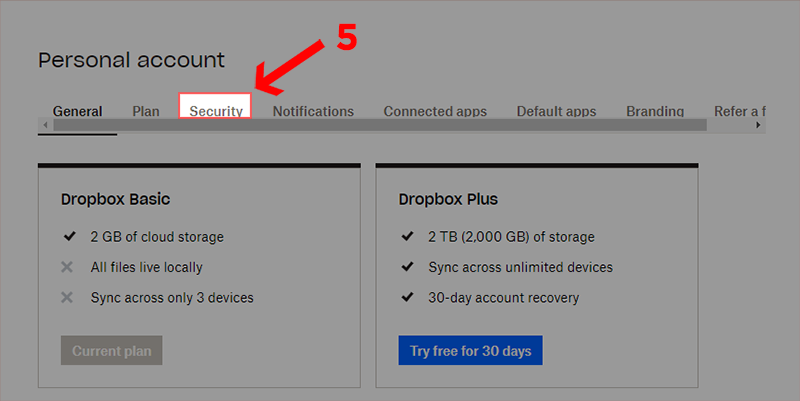Click the Current plan button
Viewport: 800px width, 401px height.
click(111, 351)
